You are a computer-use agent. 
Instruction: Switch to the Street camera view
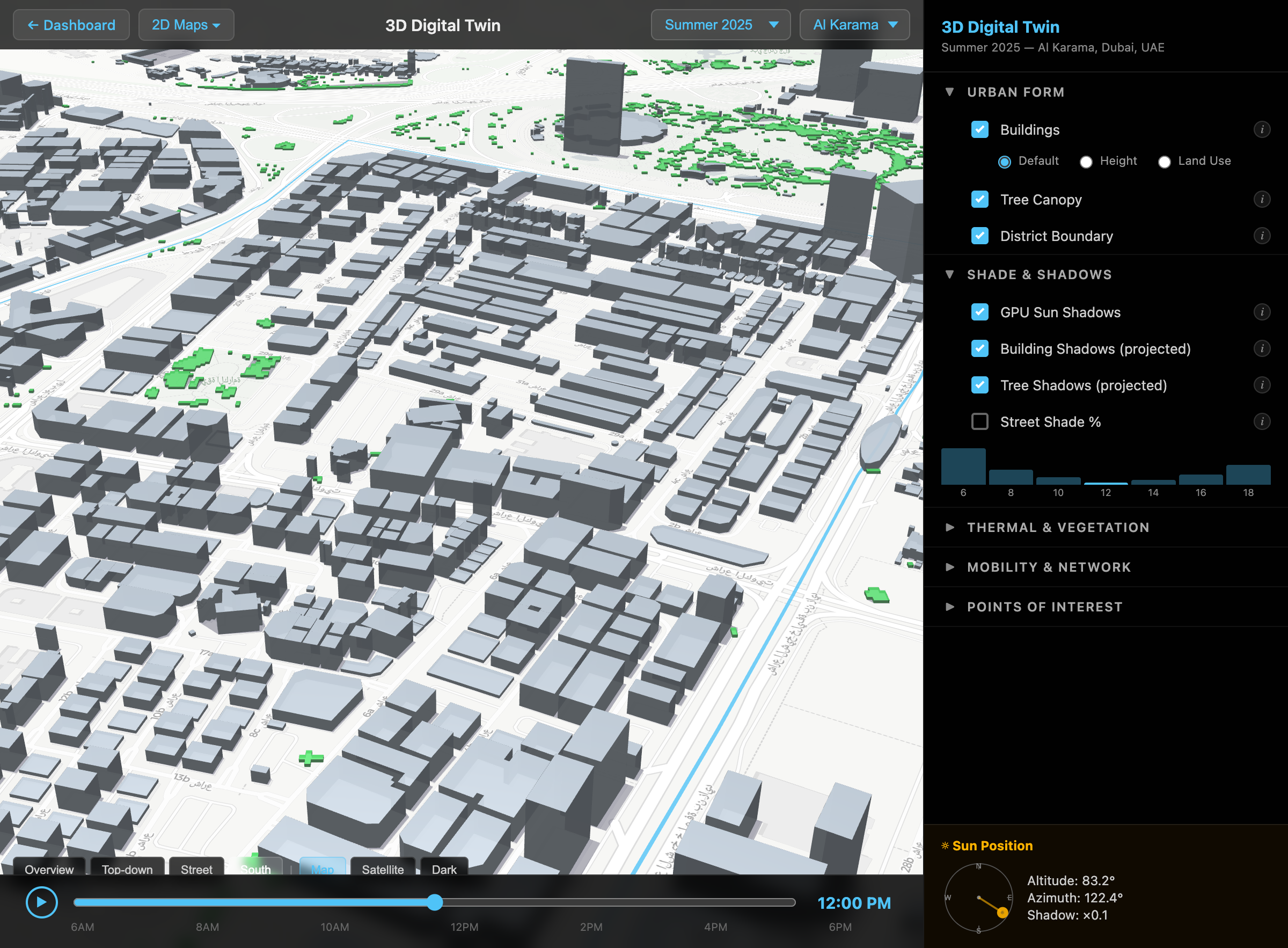tap(197, 866)
